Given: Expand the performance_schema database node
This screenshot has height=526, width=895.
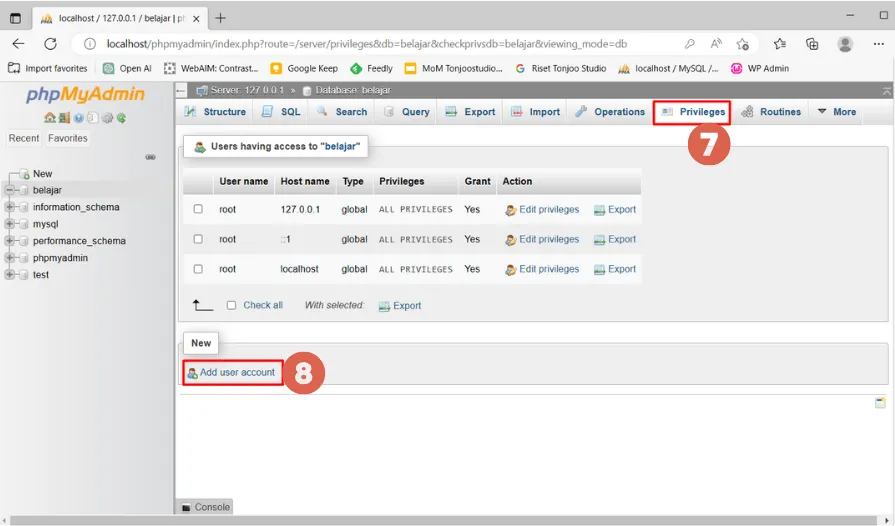Looking at the screenshot, I should [9, 241].
